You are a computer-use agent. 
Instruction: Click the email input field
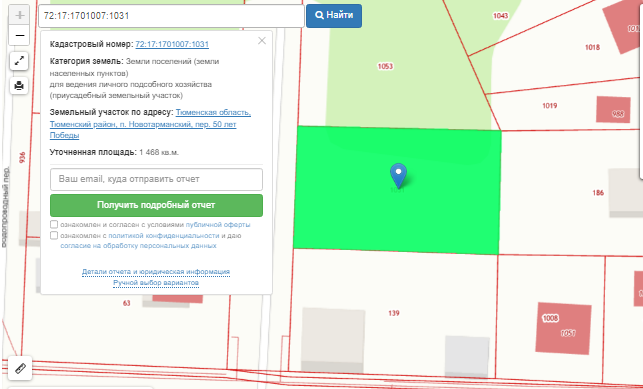[x=156, y=179]
